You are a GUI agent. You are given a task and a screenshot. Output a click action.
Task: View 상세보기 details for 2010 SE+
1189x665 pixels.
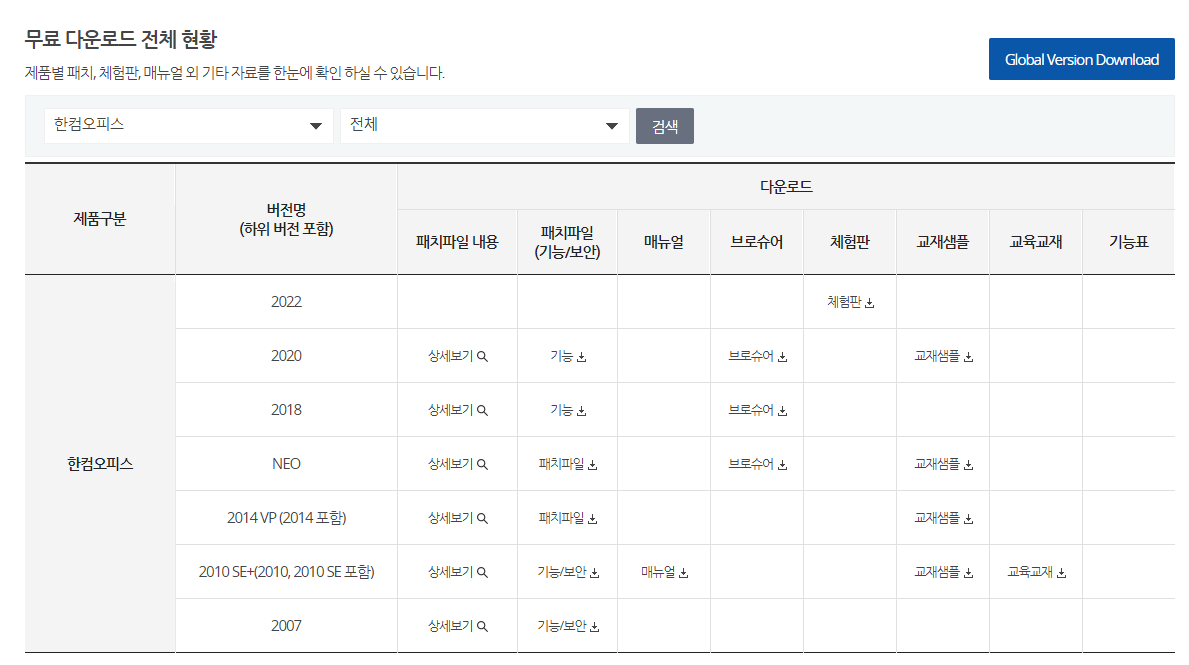pos(457,572)
